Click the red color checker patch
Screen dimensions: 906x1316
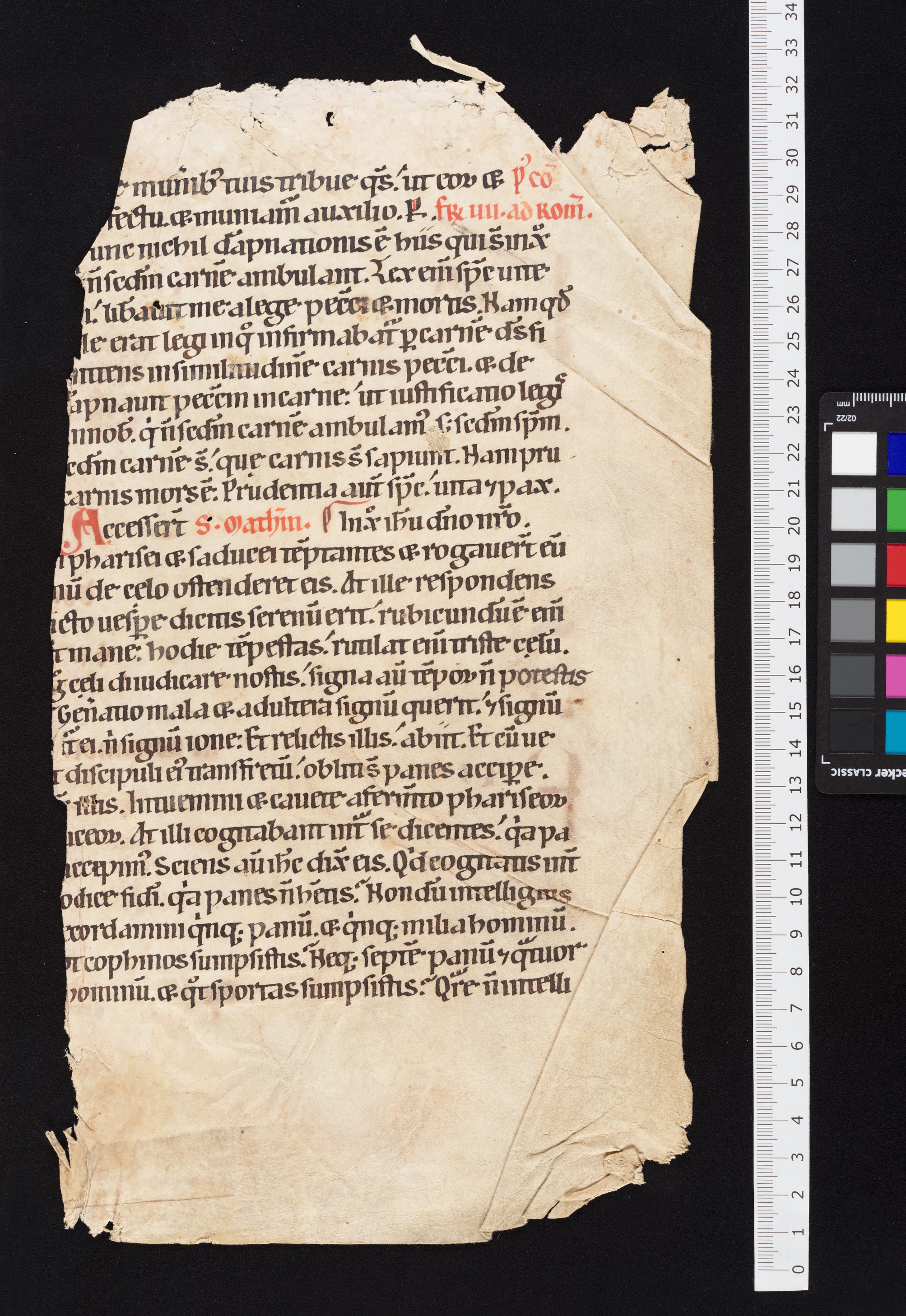tap(897, 564)
